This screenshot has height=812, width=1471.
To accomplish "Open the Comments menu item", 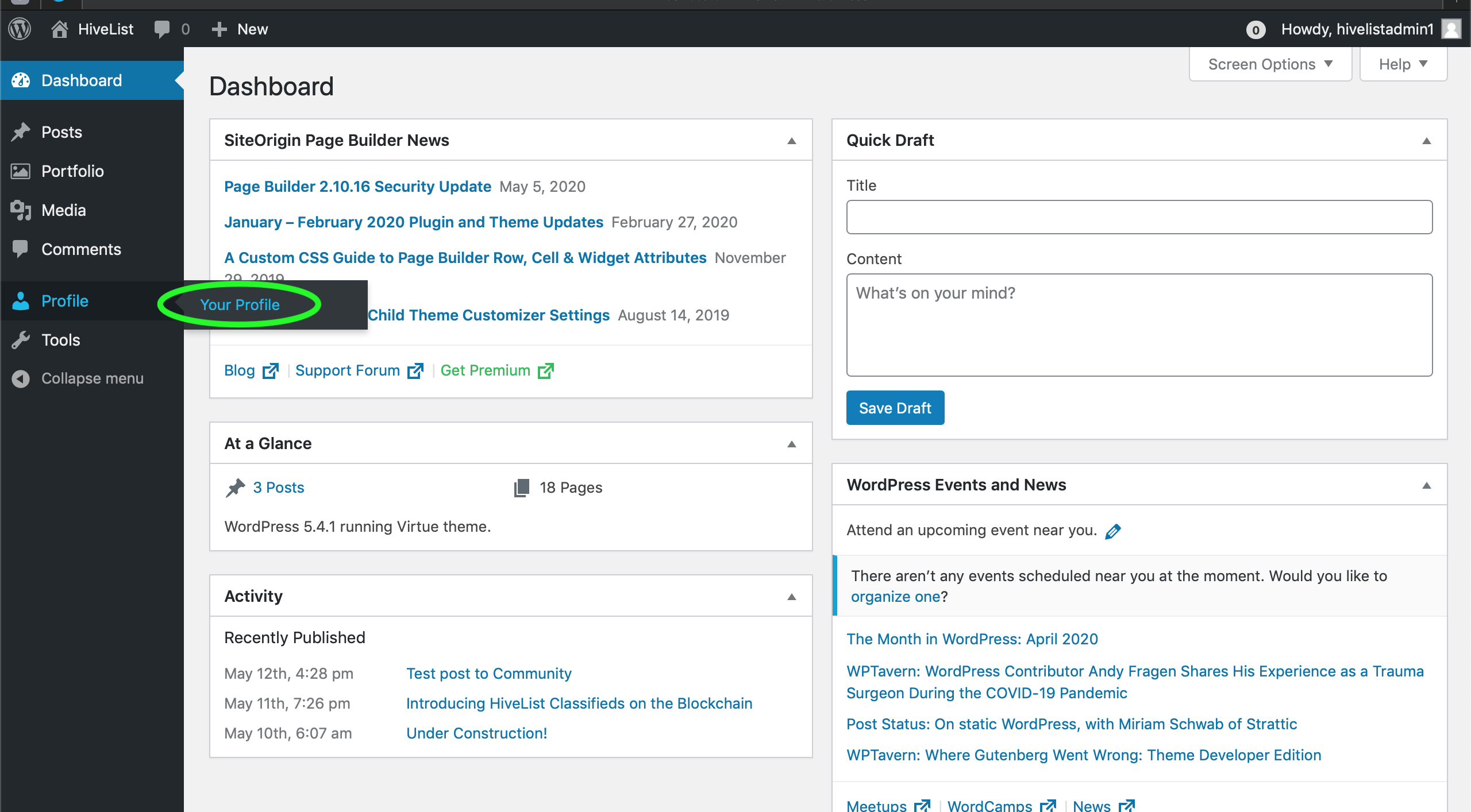I will coord(92,249).
